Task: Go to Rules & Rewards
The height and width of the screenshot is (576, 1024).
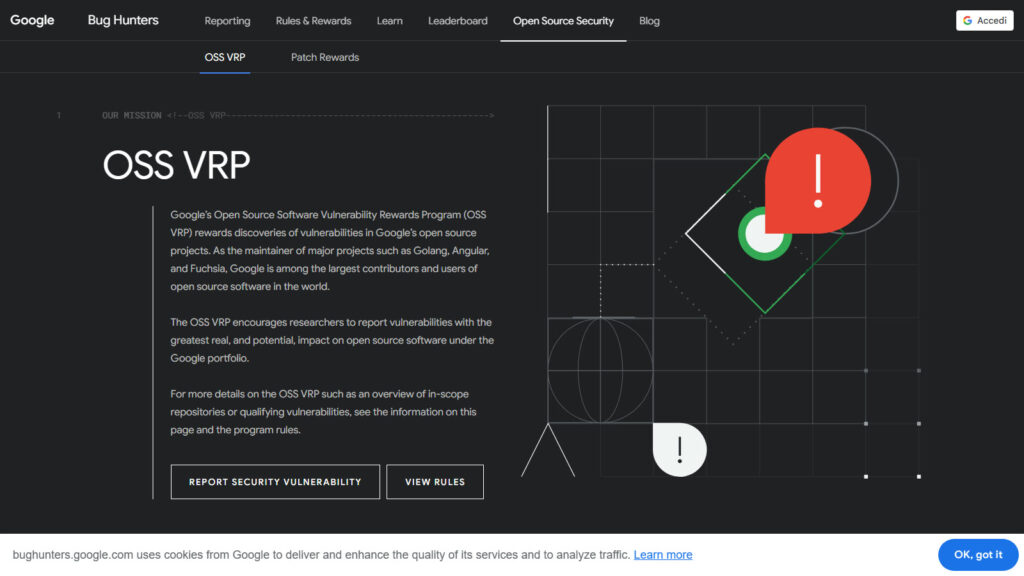Action: coord(313,21)
